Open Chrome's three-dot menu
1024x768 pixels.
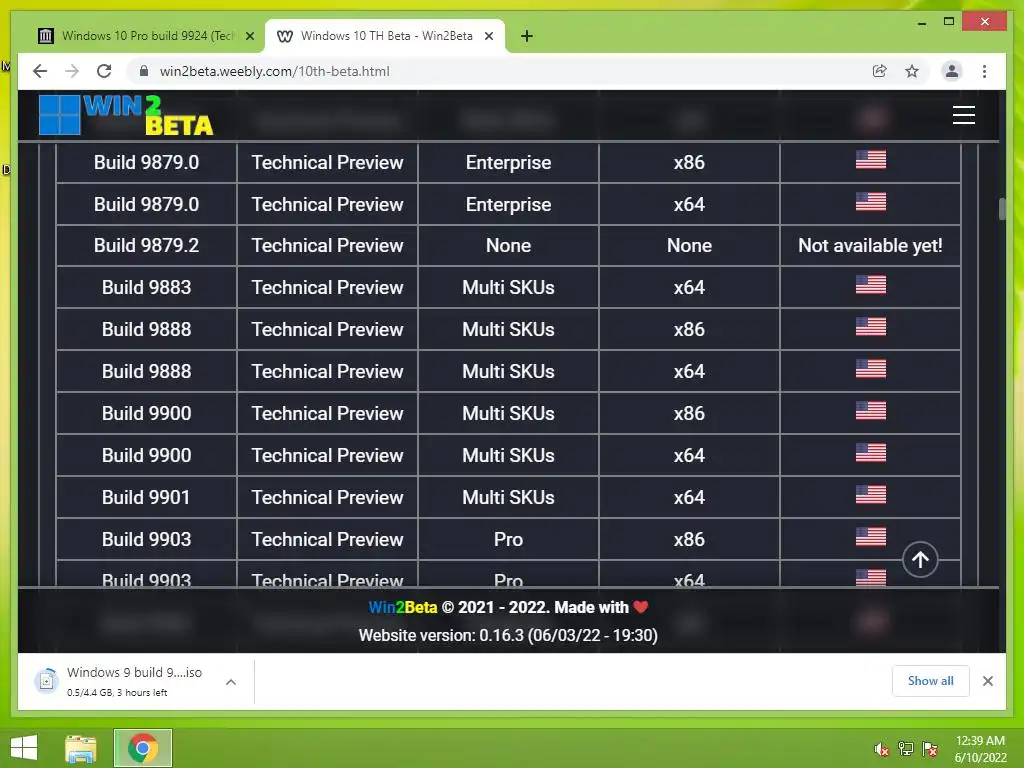coord(984,71)
